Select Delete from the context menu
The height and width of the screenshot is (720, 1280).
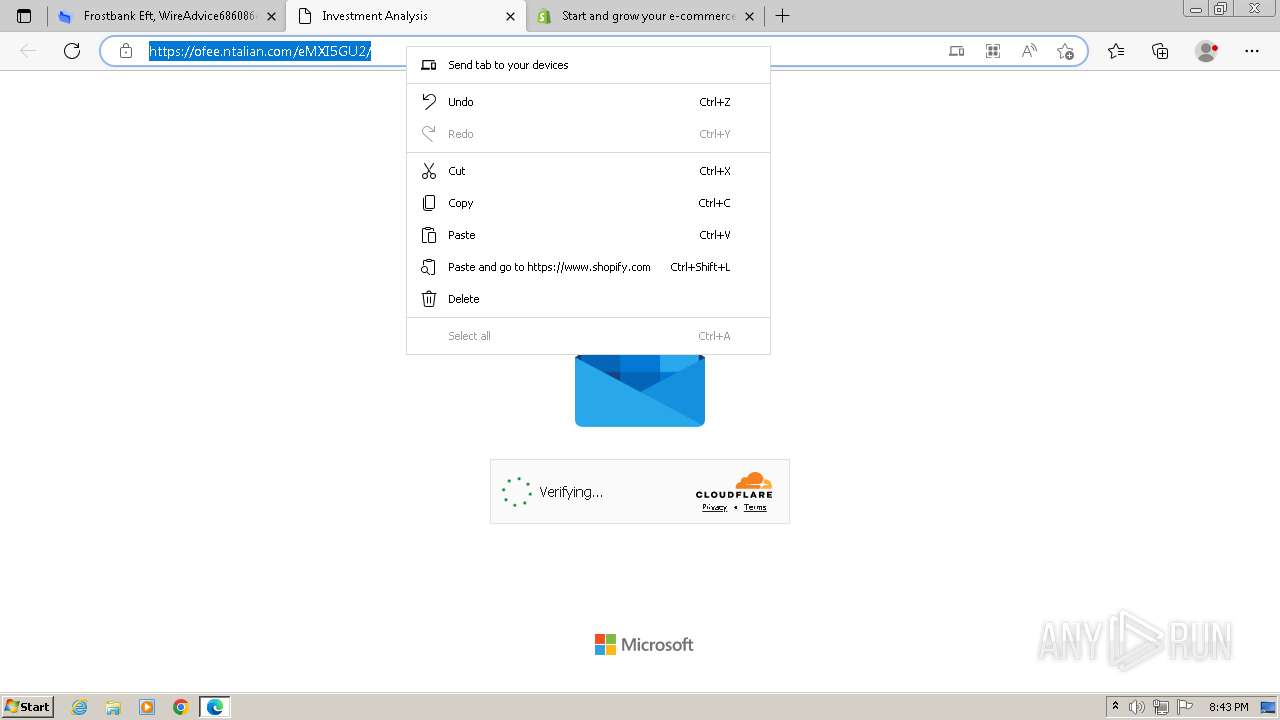click(588, 299)
